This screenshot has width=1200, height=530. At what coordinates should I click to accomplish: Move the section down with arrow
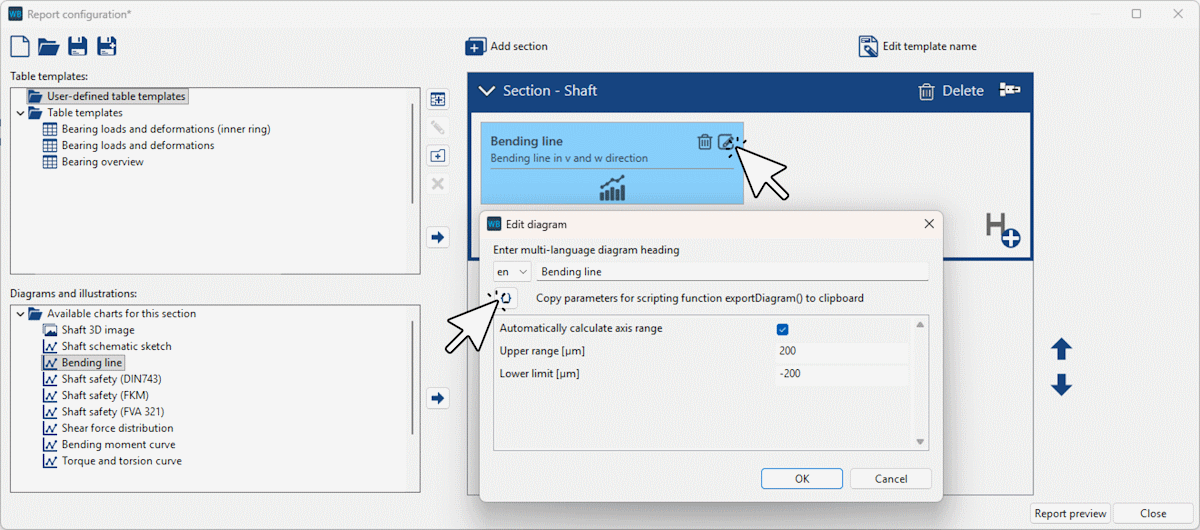[1062, 385]
